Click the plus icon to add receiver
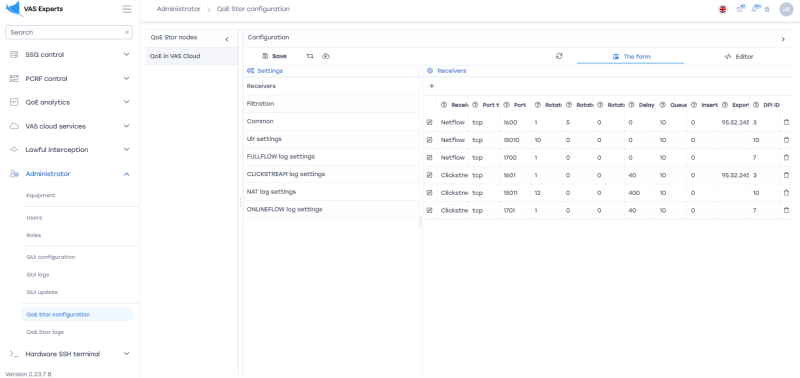The height and width of the screenshot is (378, 800). pyautogui.click(x=432, y=86)
